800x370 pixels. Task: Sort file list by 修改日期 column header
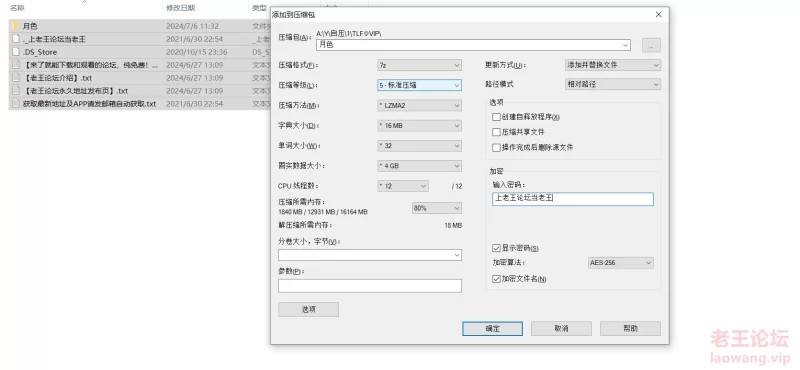tap(180, 8)
